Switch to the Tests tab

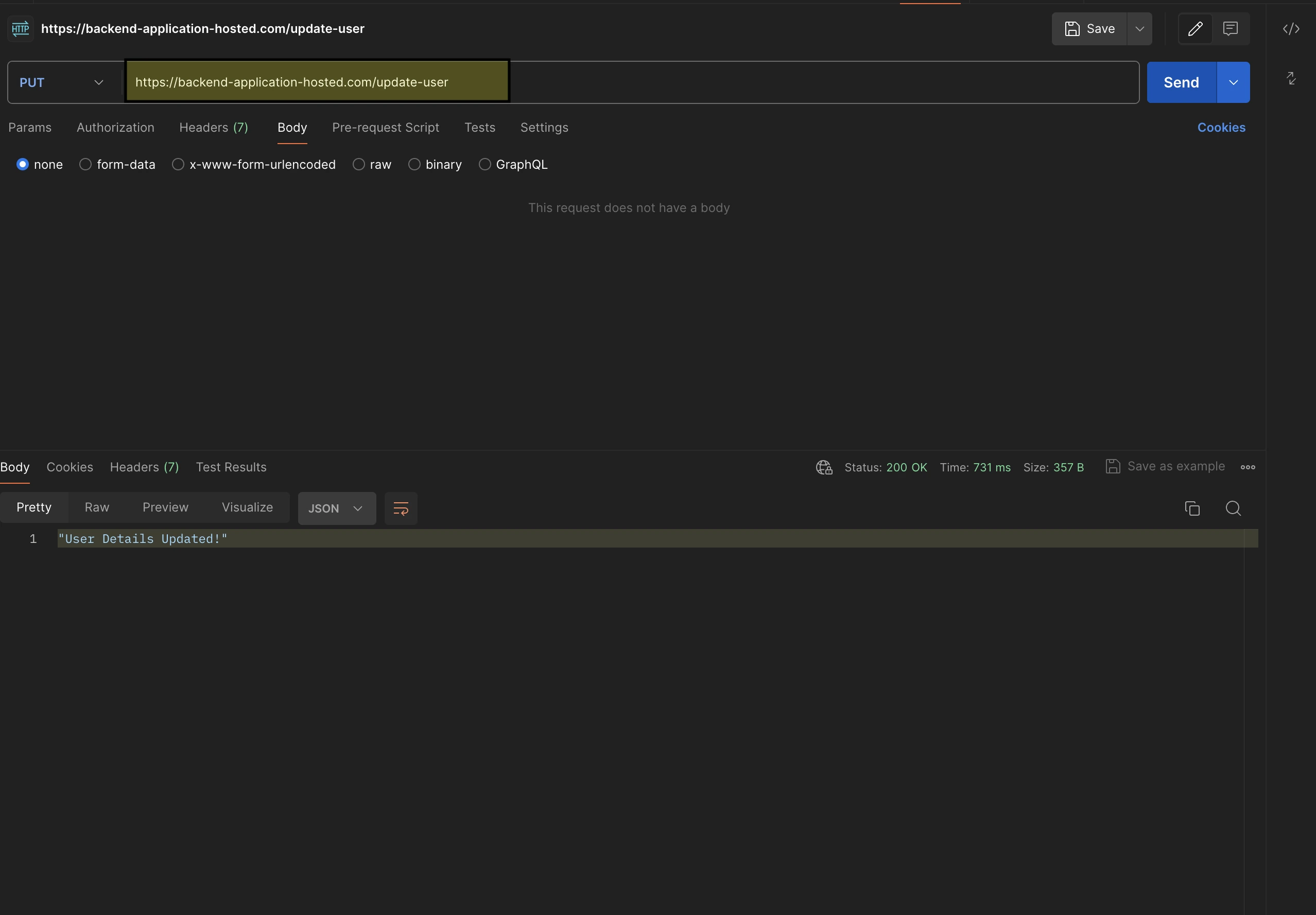(x=480, y=128)
